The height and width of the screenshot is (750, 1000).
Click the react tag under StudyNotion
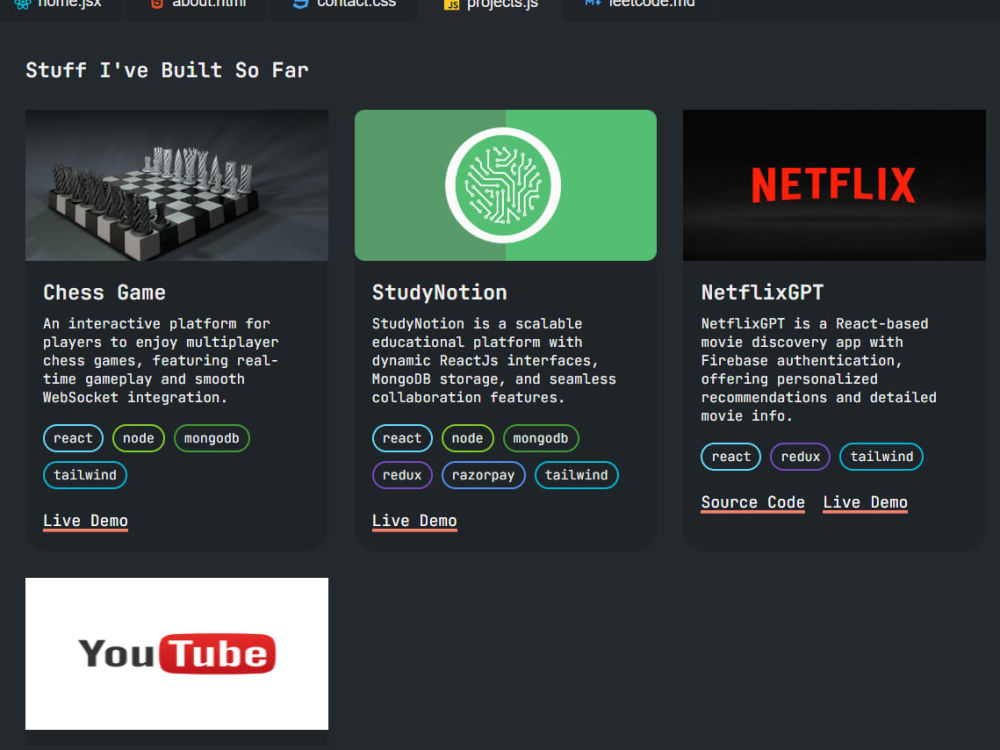[402, 438]
